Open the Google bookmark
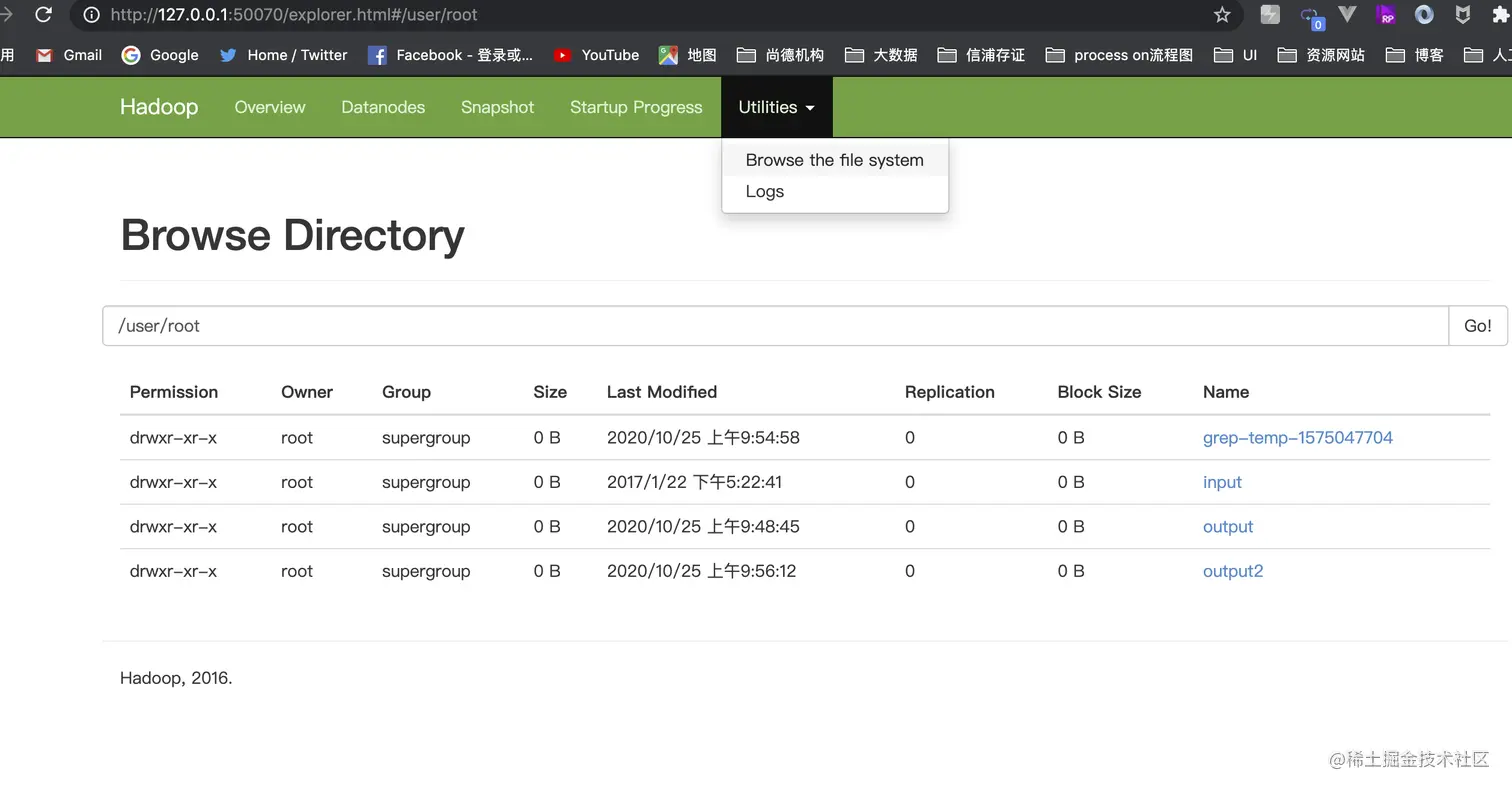Image resolution: width=1512 pixels, height=792 pixels. tap(160, 55)
